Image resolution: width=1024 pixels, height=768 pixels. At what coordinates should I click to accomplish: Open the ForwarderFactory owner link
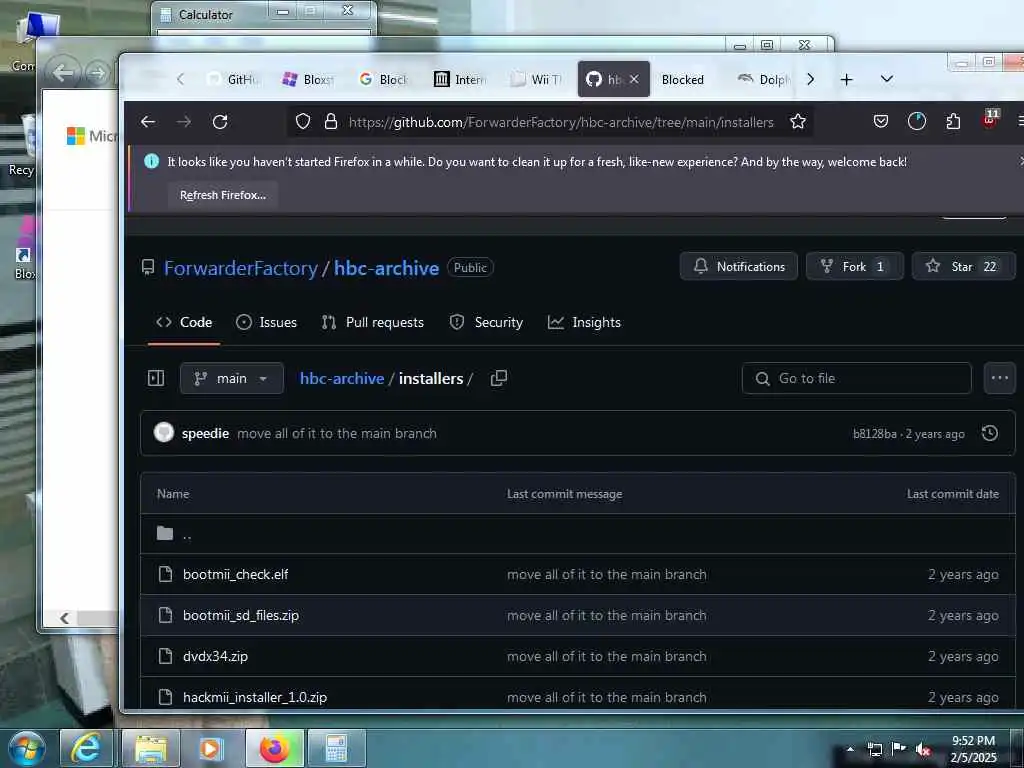pyautogui.click(x=240, y=268)
